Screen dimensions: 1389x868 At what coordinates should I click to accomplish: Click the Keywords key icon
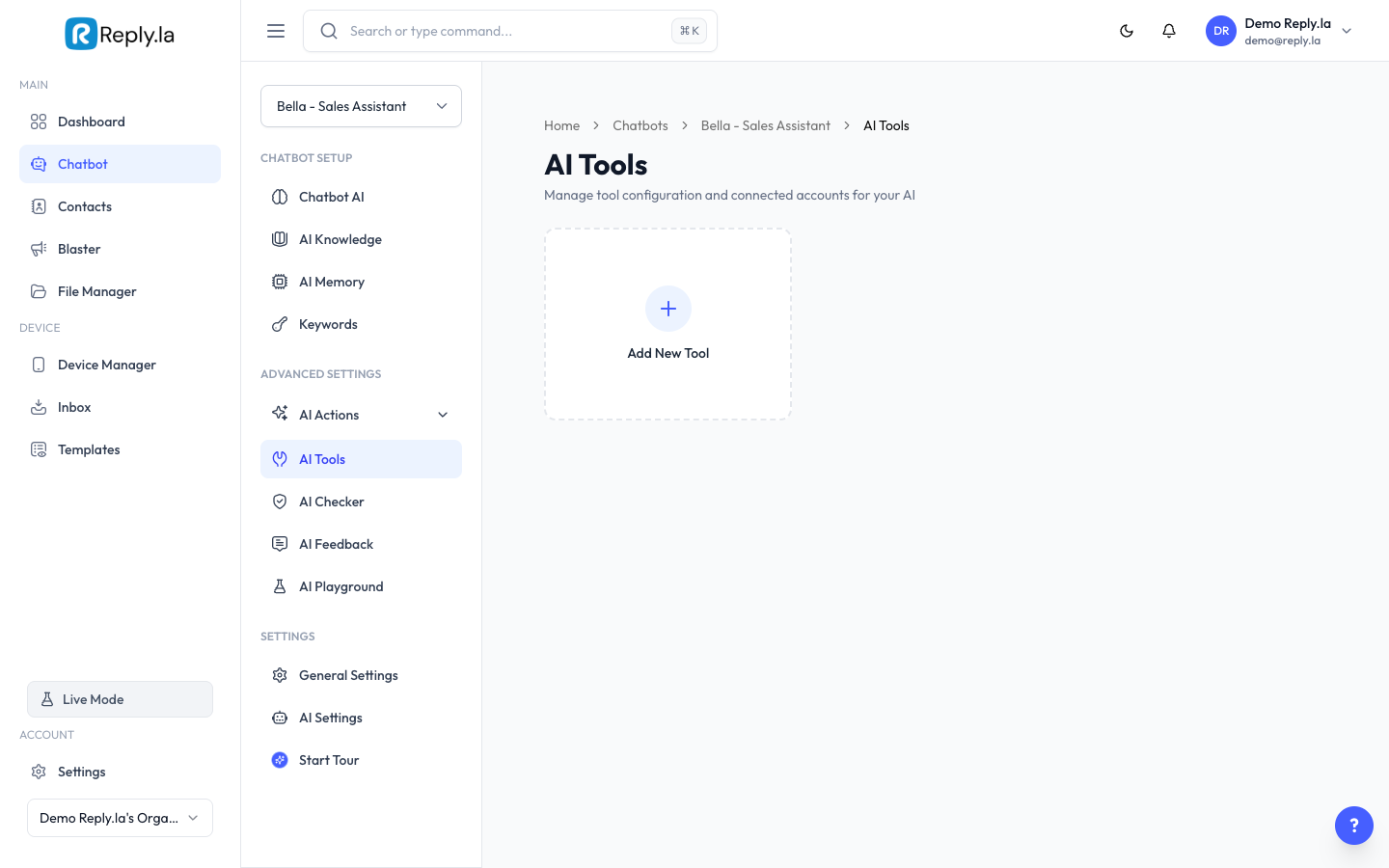280,324
